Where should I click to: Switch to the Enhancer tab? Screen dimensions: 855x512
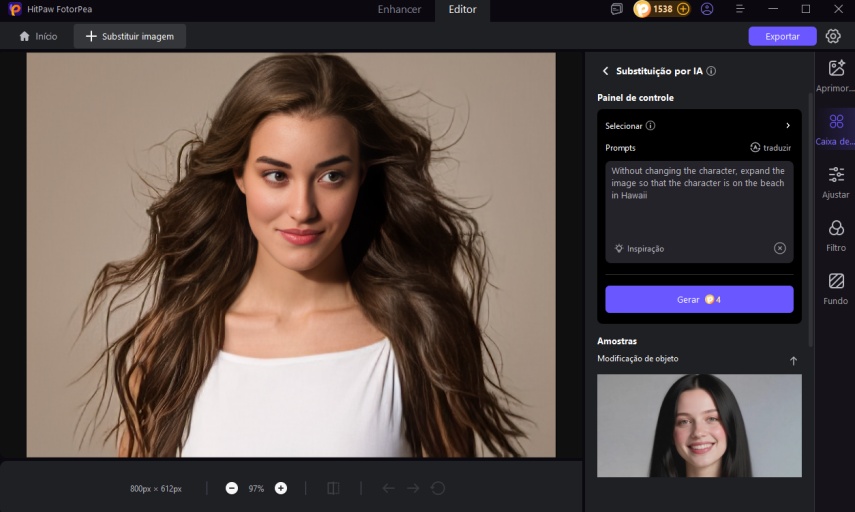399,9
